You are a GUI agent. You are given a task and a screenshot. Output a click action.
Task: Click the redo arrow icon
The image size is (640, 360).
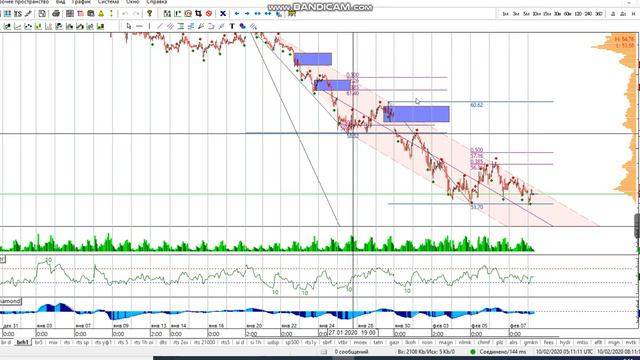[x=136, y=13]
